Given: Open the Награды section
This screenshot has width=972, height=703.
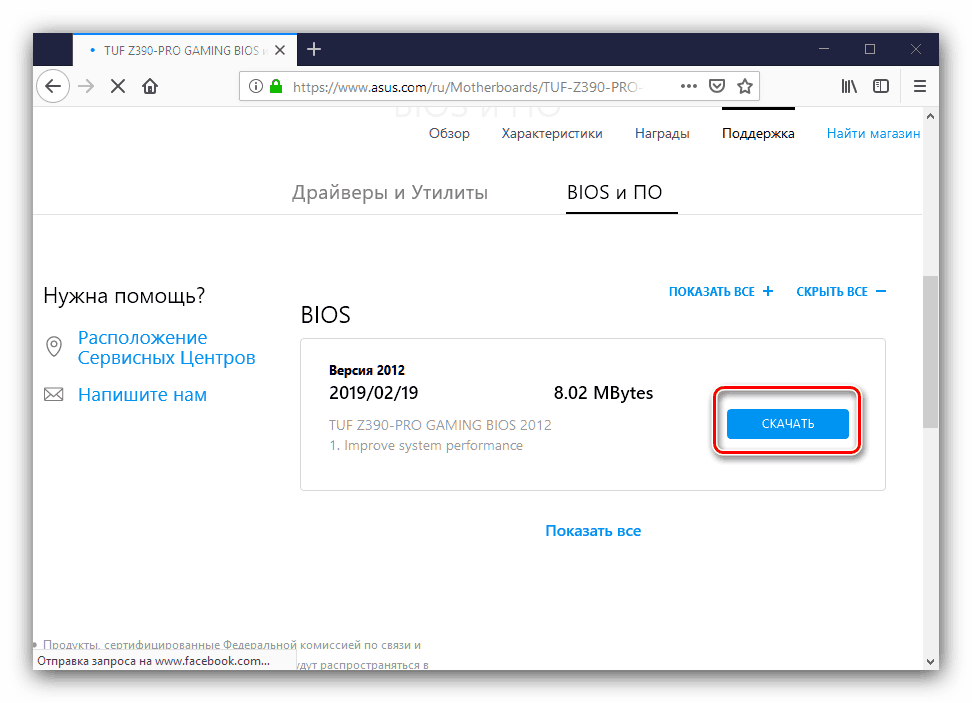Looking at the screenshot, I should click(x=662, y=133).
